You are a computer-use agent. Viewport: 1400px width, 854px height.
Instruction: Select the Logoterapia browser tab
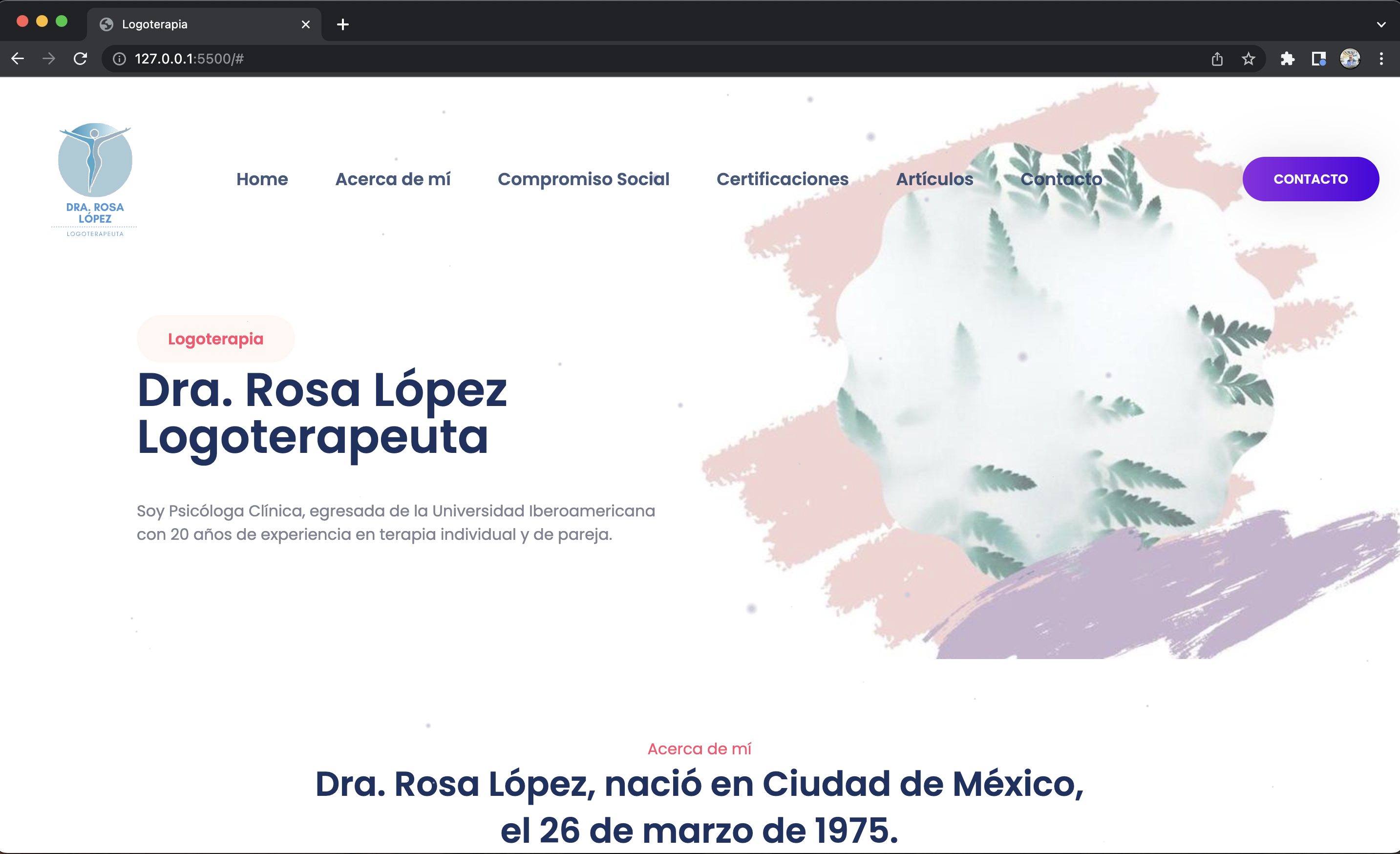193,24
